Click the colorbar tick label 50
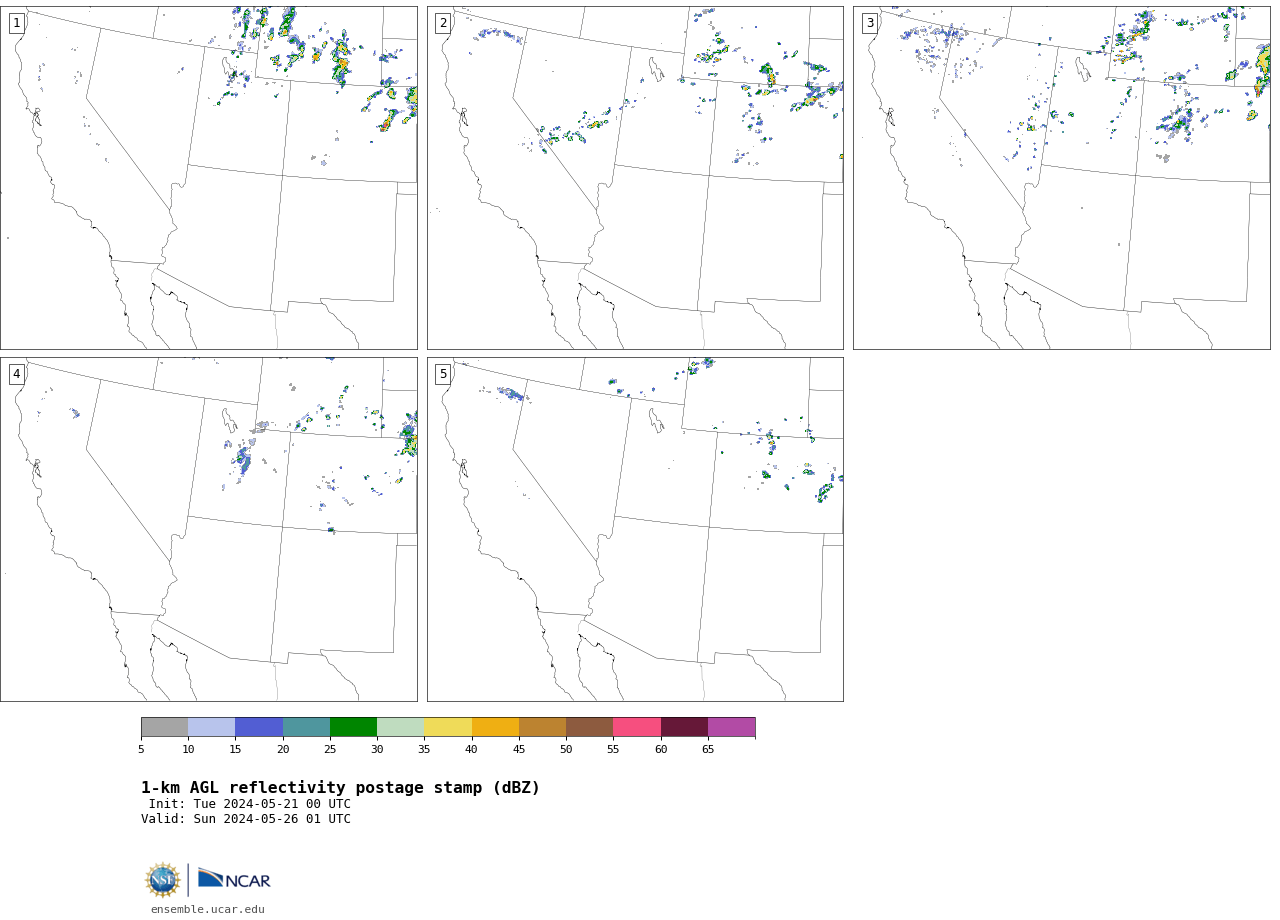The height and width of the screenshot is (920, 1280). coord(566,749)
